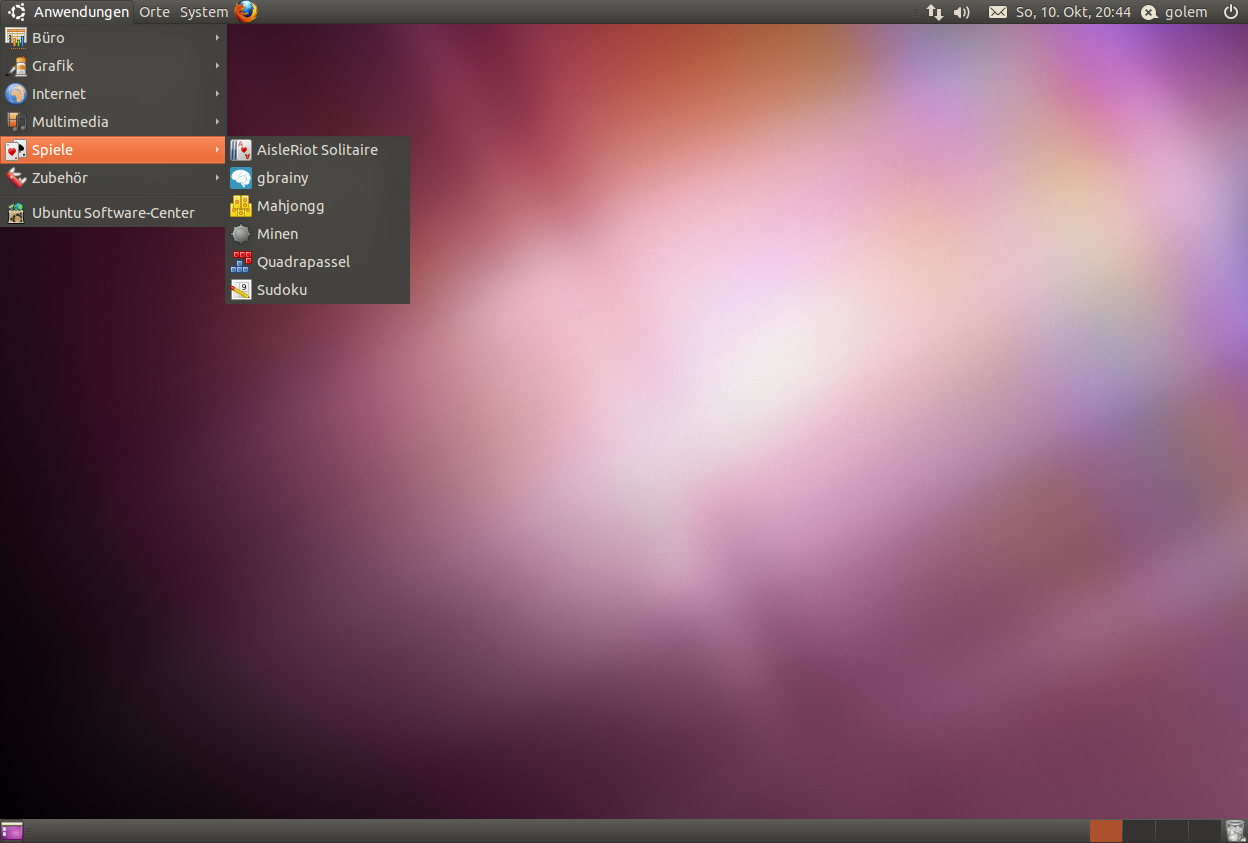Click the Ubuntu Software-Center icon
This screenshot has width=1248, height=843.
point(15,212)
